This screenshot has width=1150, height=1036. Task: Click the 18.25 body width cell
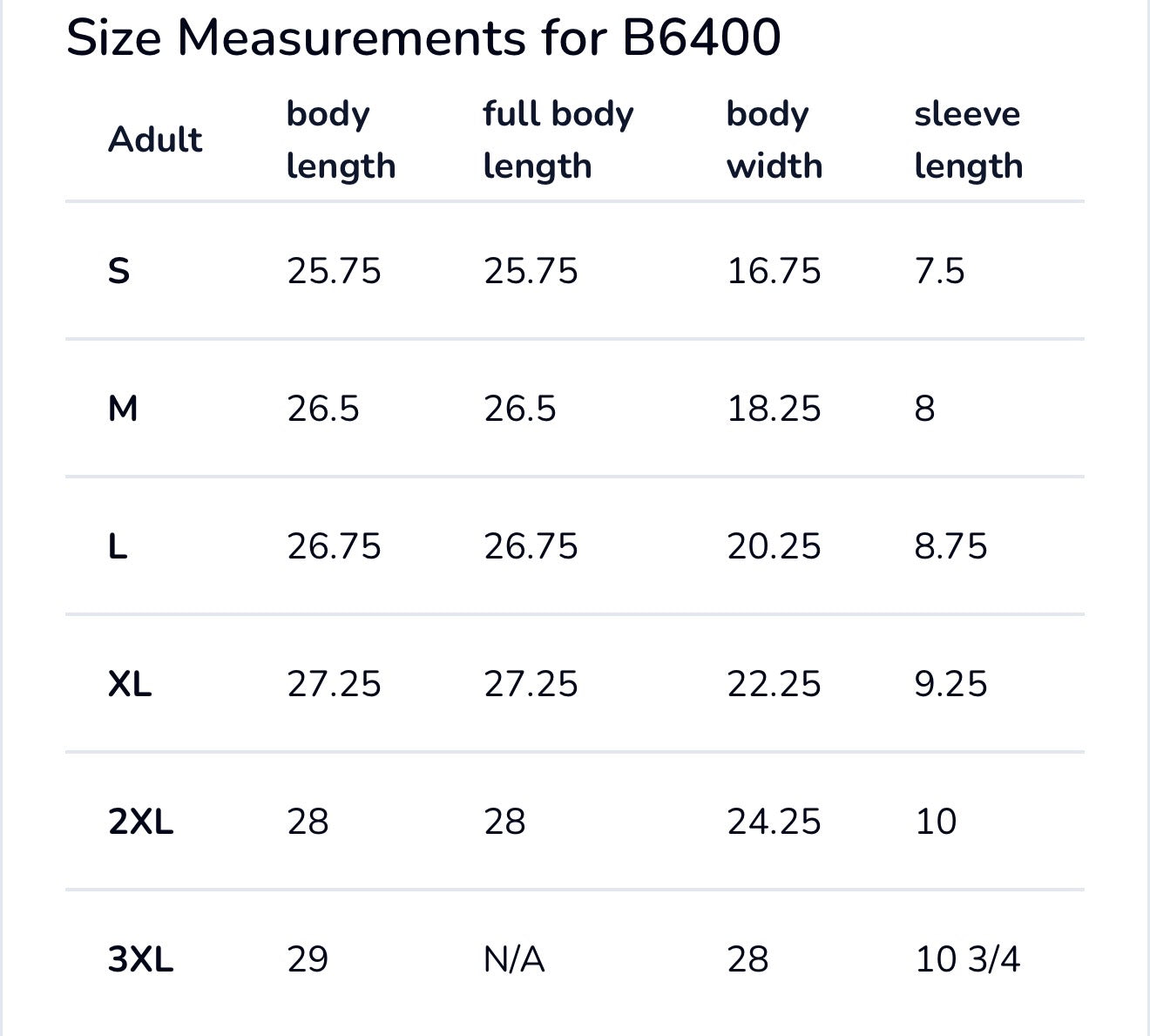[x=774, y=409]
